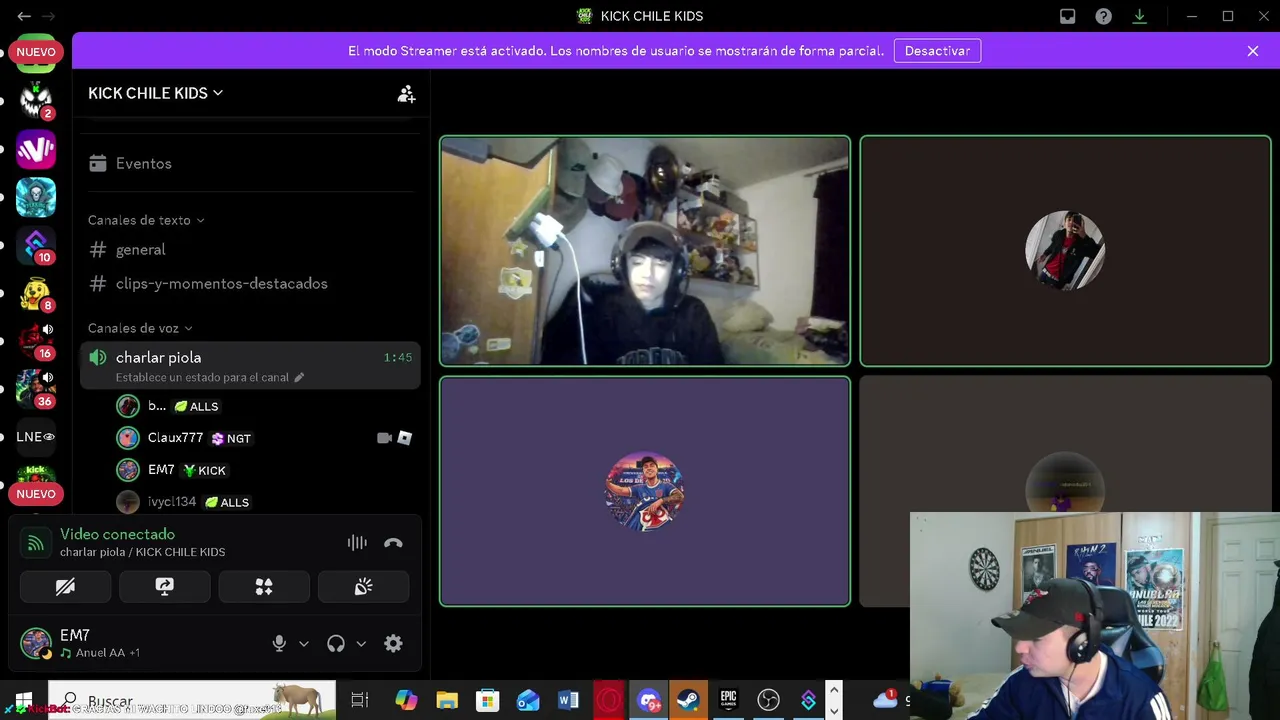Open user settings gear
1280x720 pixels.
393,644
